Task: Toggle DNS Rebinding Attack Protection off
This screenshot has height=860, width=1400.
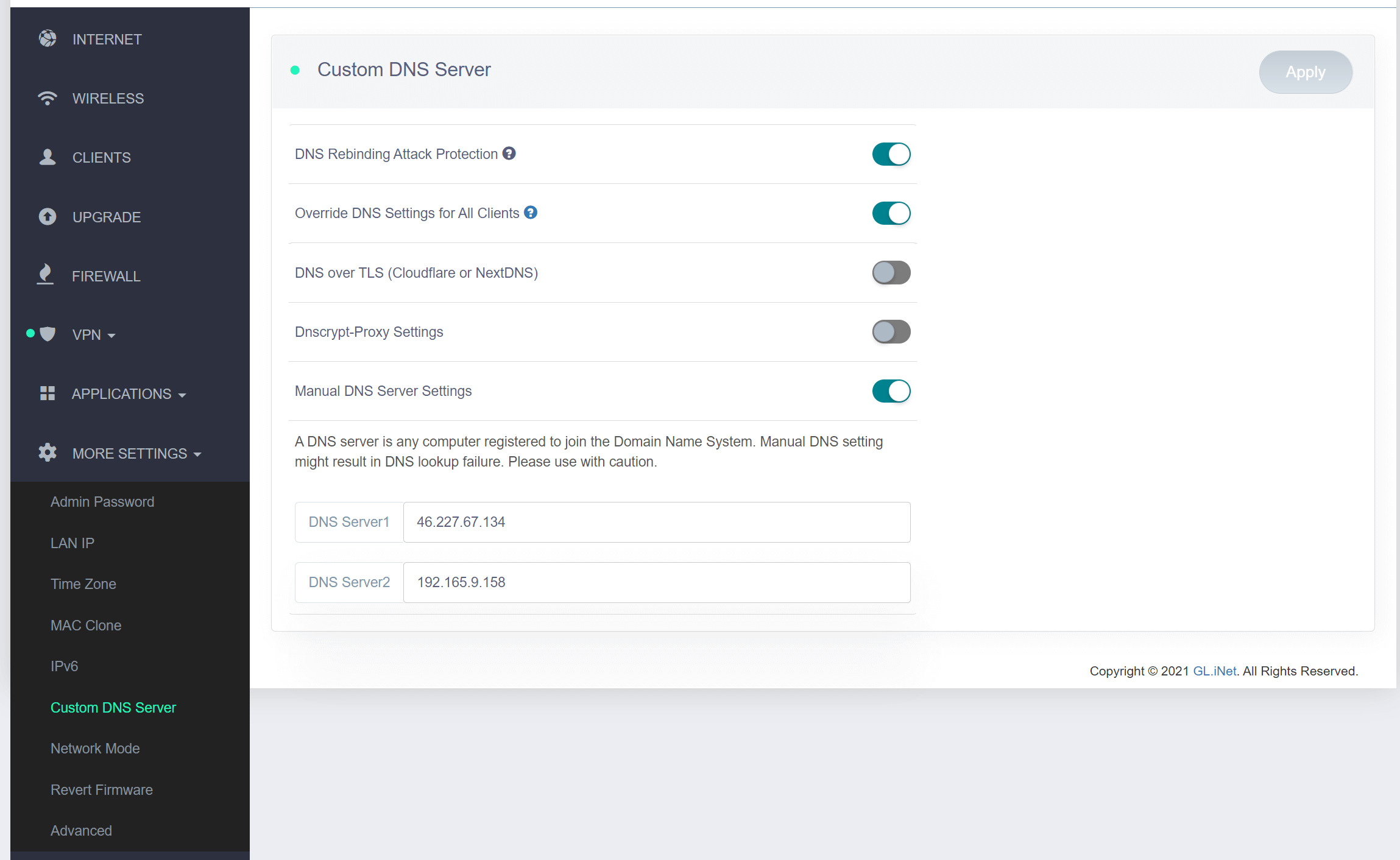Action: (890, 154)
